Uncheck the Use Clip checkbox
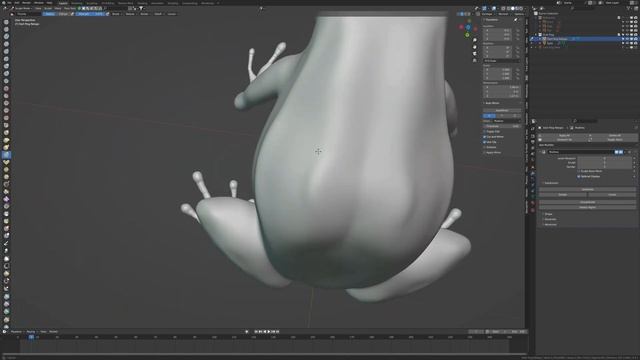This screenshot has width=640, height=360. coord(484,142)
